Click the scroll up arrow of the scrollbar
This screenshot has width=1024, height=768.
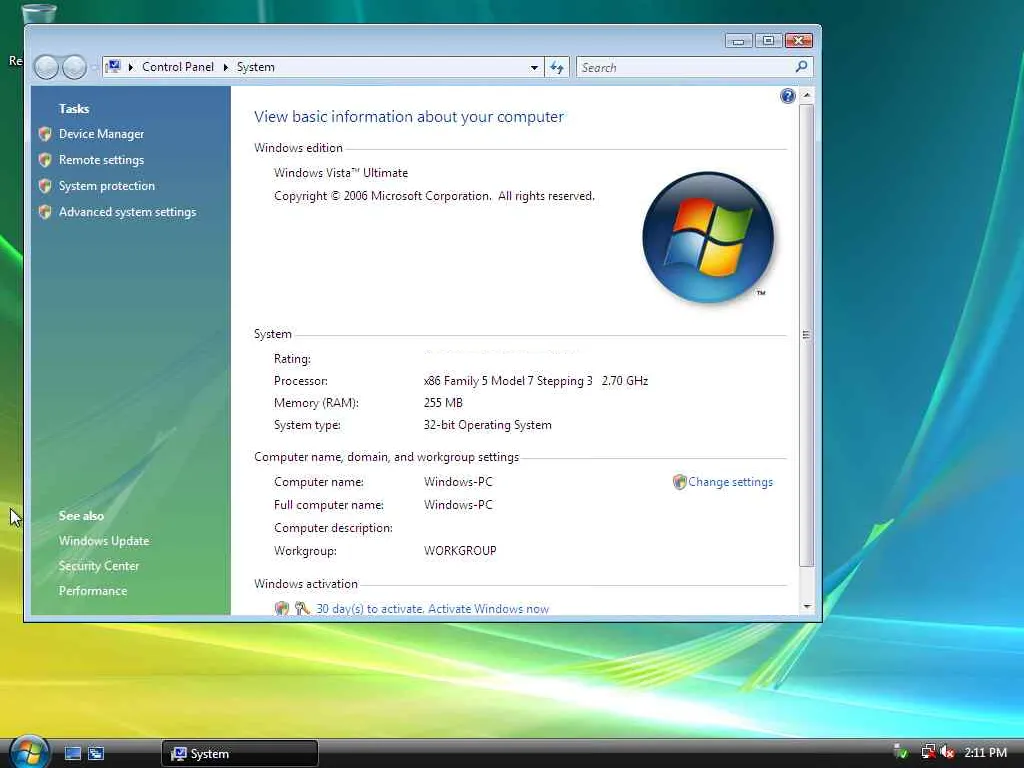[807, 95]
